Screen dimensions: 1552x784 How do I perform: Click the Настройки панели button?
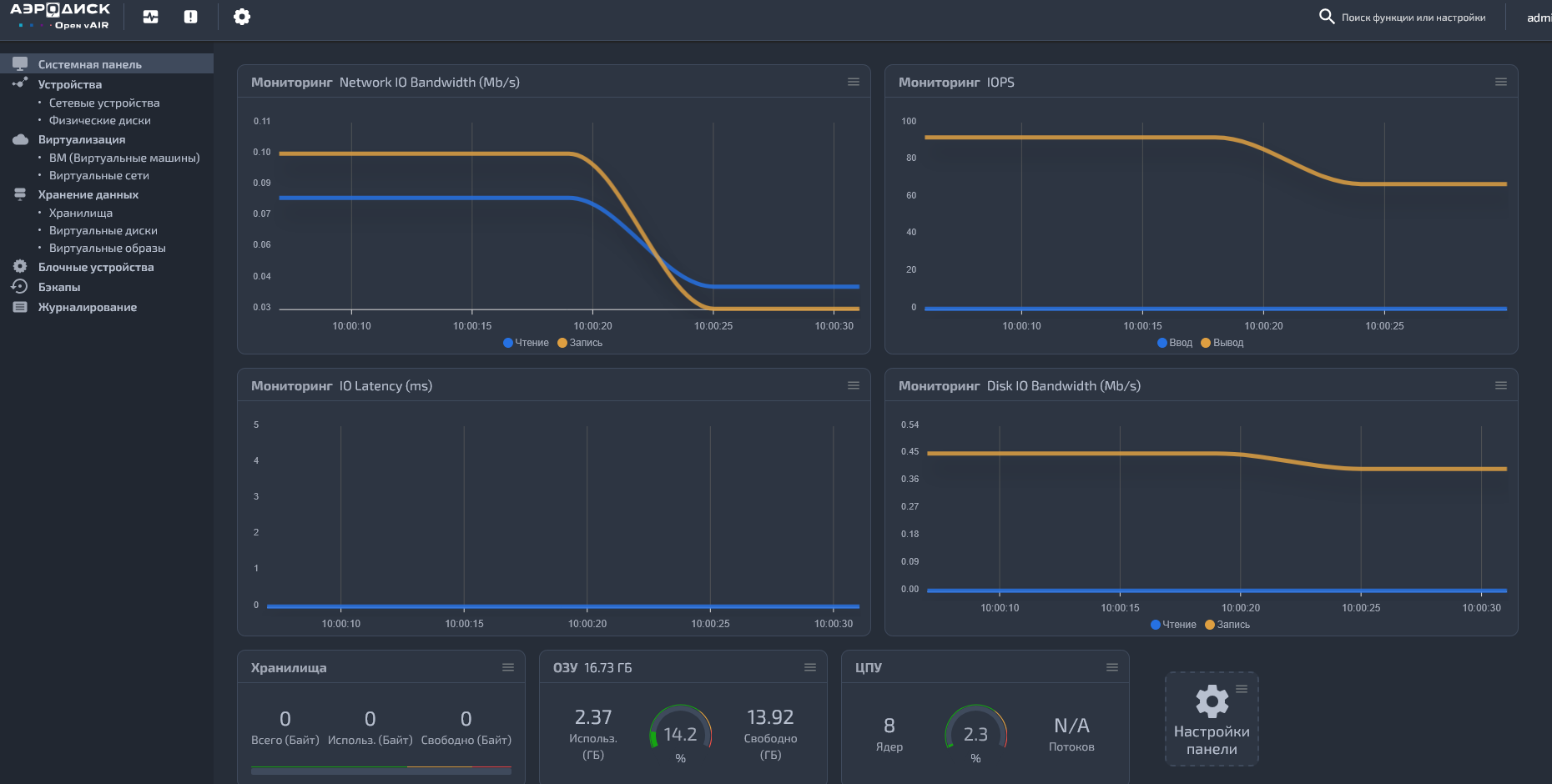(x=1212, y=719)
